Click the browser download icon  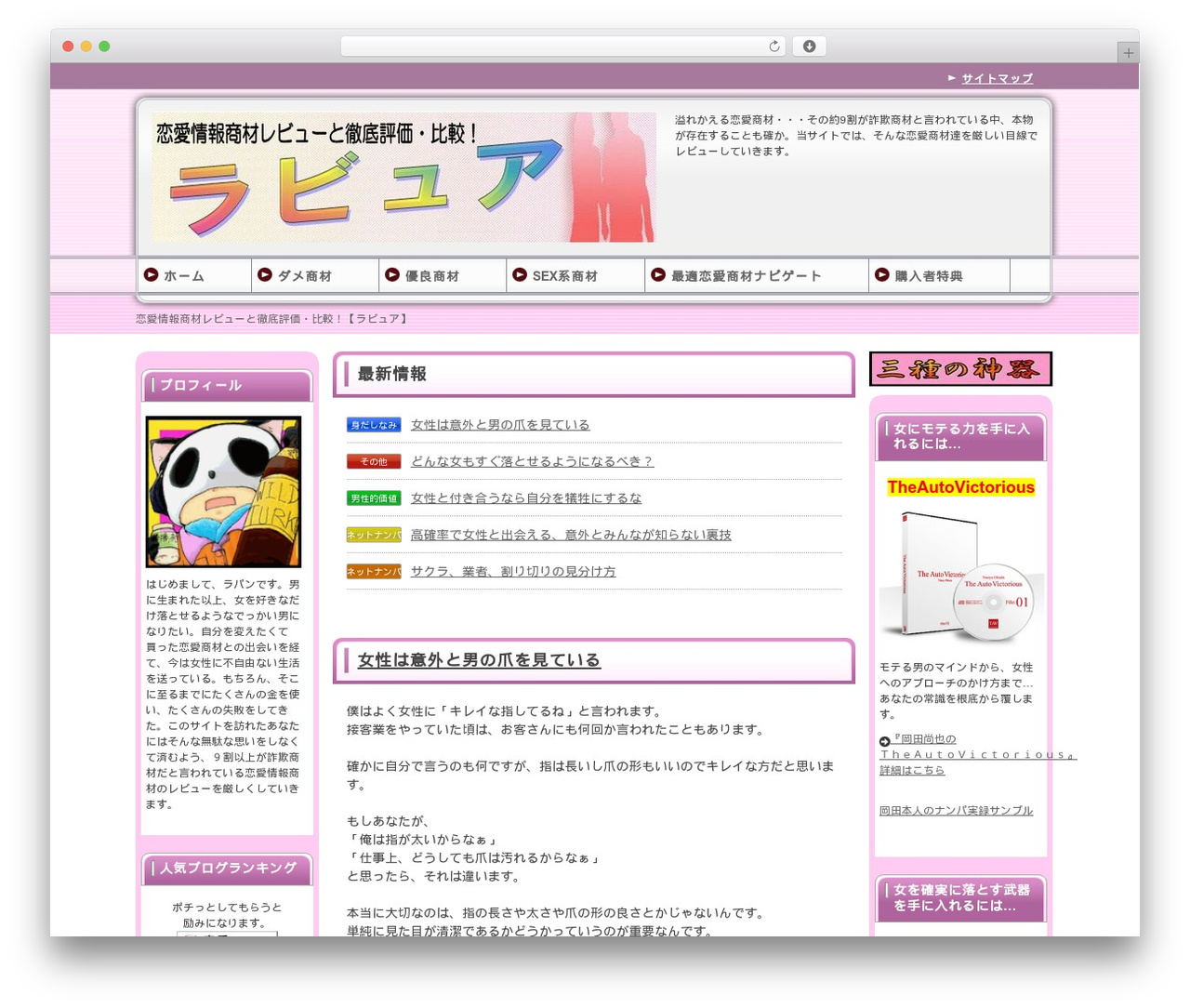(x=810, y=46)
